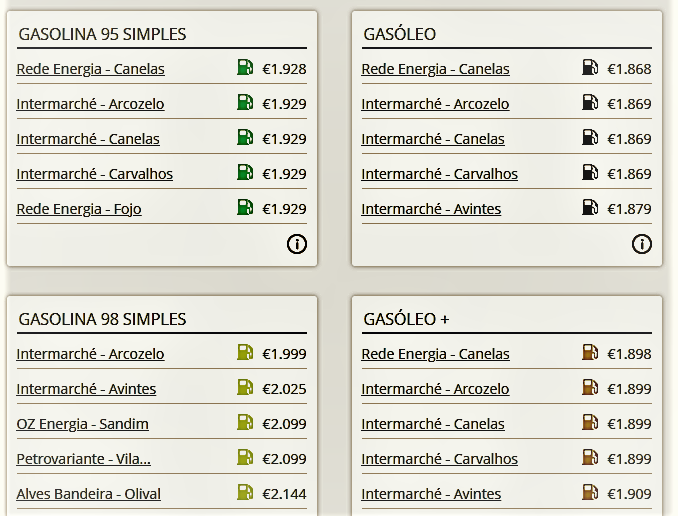Click olive pump icon beside OZ Energia - Sandim
Viewport: 678px width, 516px height.
[245, 422]
